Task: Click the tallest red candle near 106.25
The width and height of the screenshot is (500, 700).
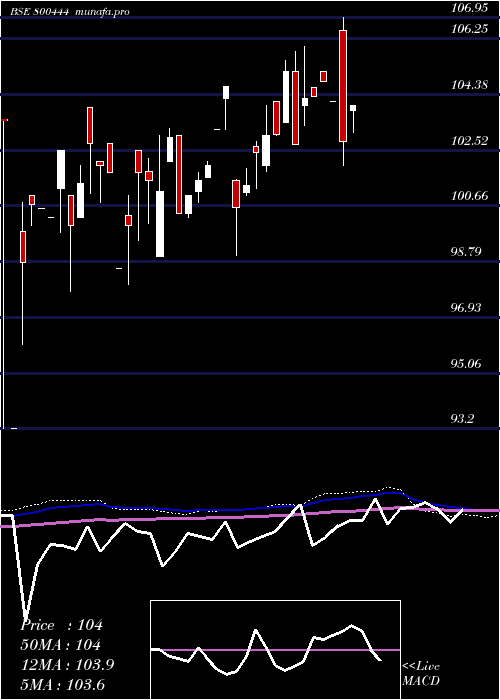Action: coord(343,86)
